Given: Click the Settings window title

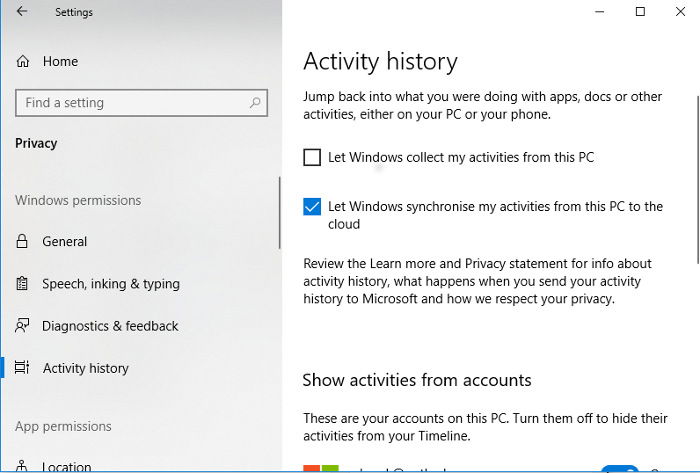Looking at the screenshot, I should point(74,12).
